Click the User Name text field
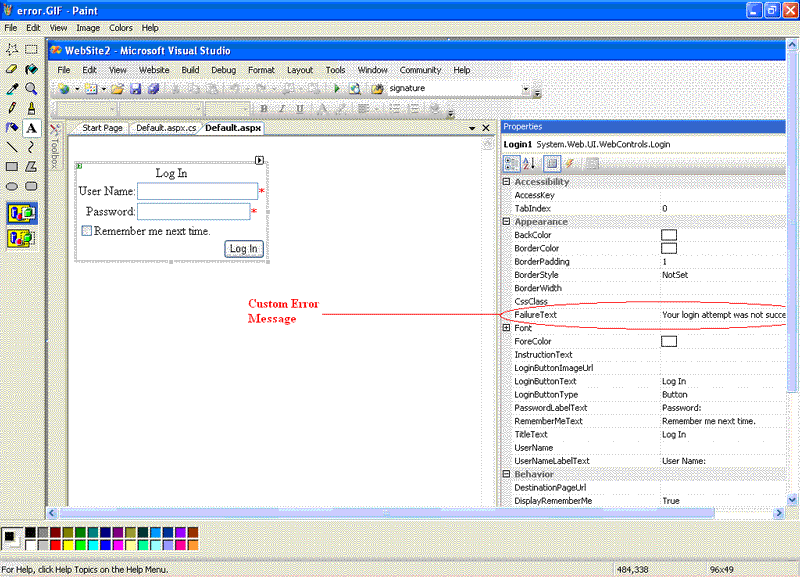 click(x=197, y=191)
